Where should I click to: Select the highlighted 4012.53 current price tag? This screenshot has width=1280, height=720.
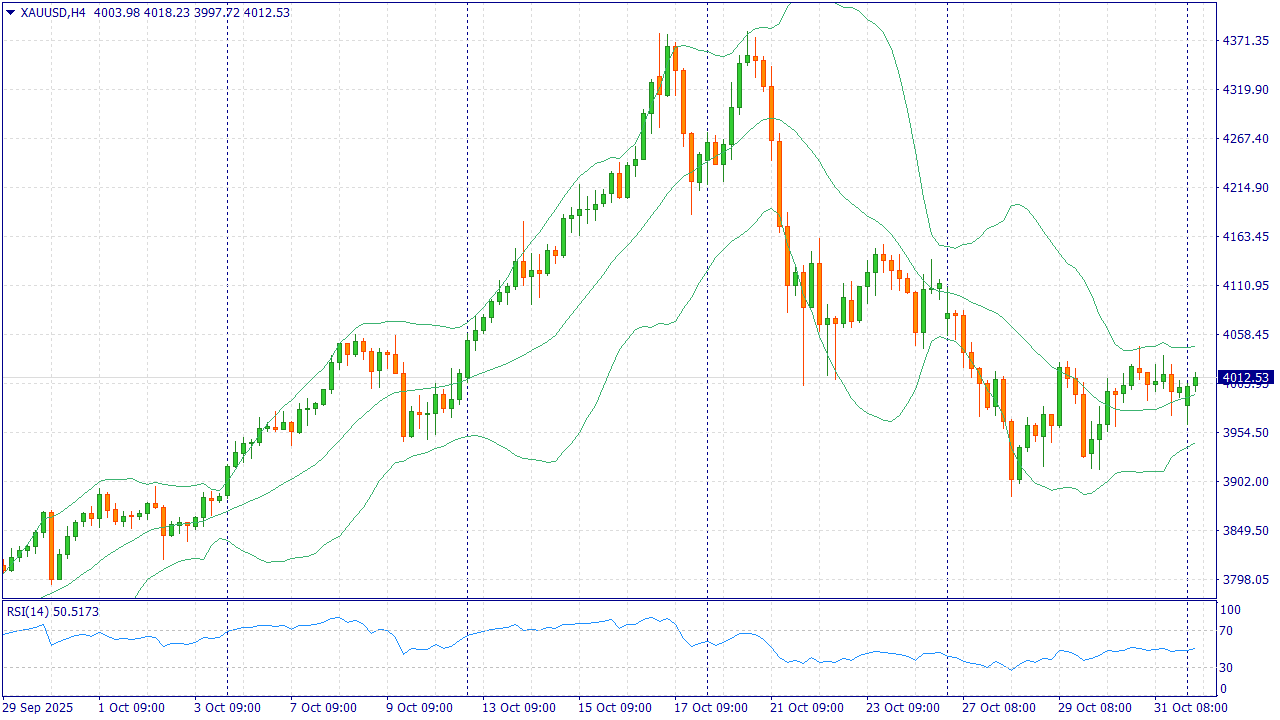1245,377
